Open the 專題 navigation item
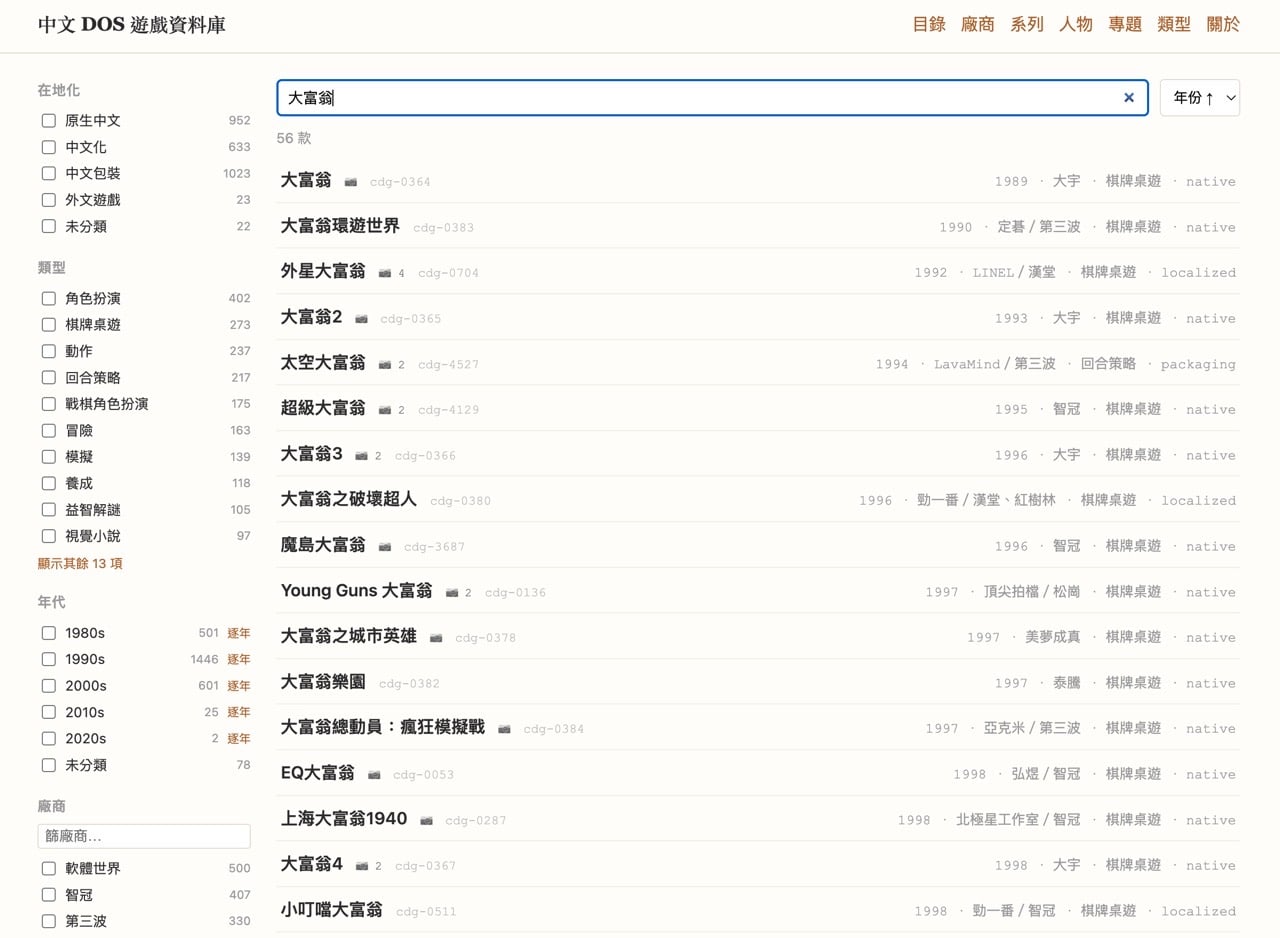 (x=1125, y=24)
